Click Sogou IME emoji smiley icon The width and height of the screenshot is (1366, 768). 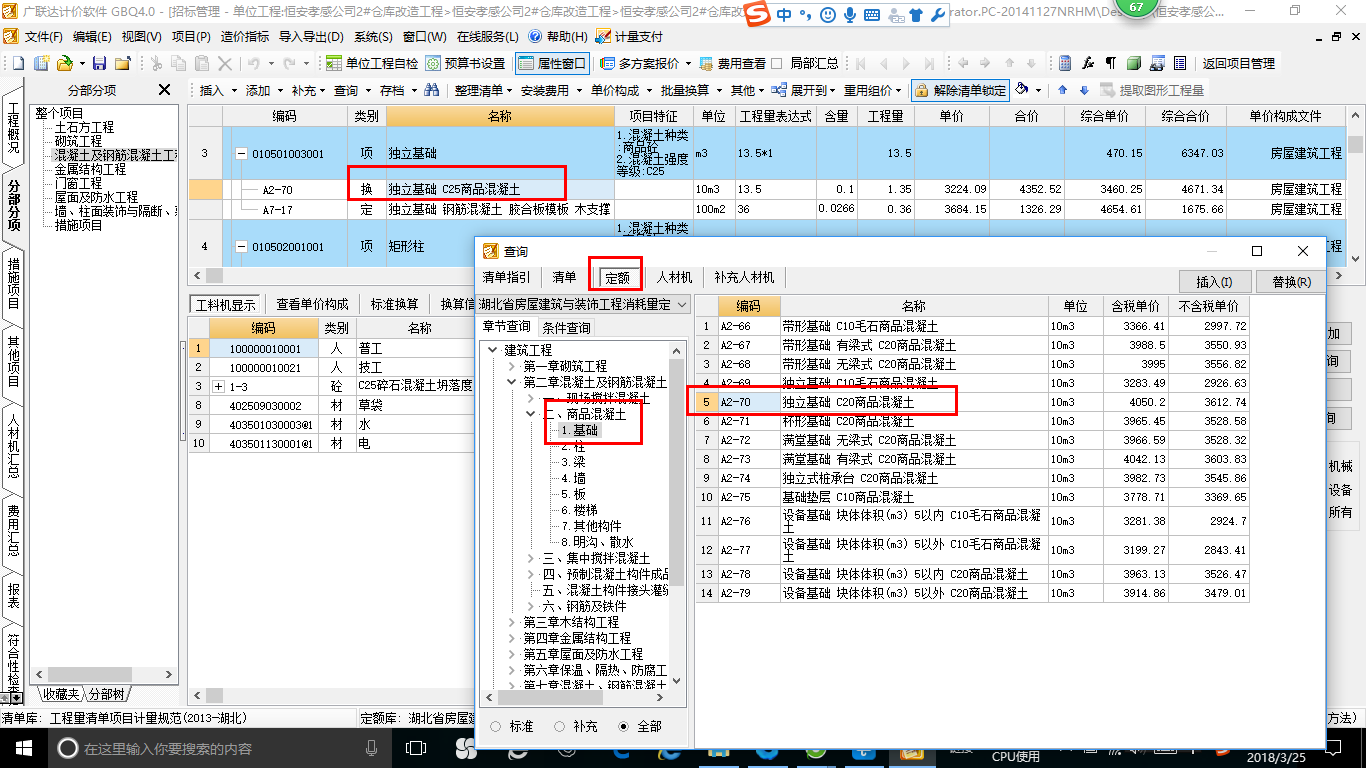click(827, 15)
